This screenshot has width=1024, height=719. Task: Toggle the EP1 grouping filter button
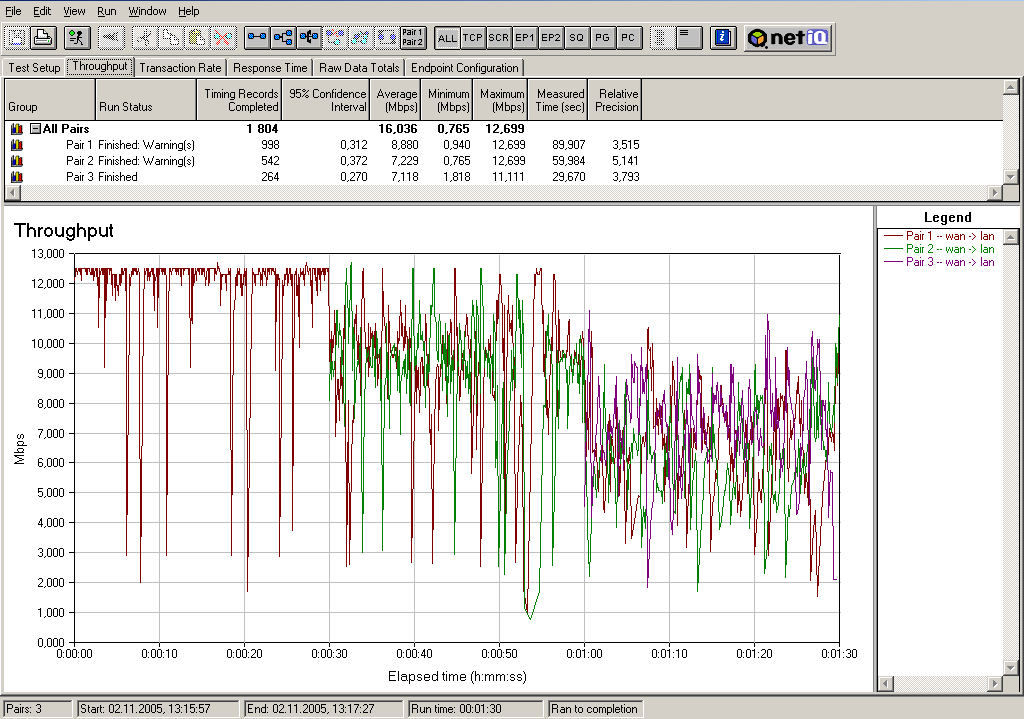point(525,38)
